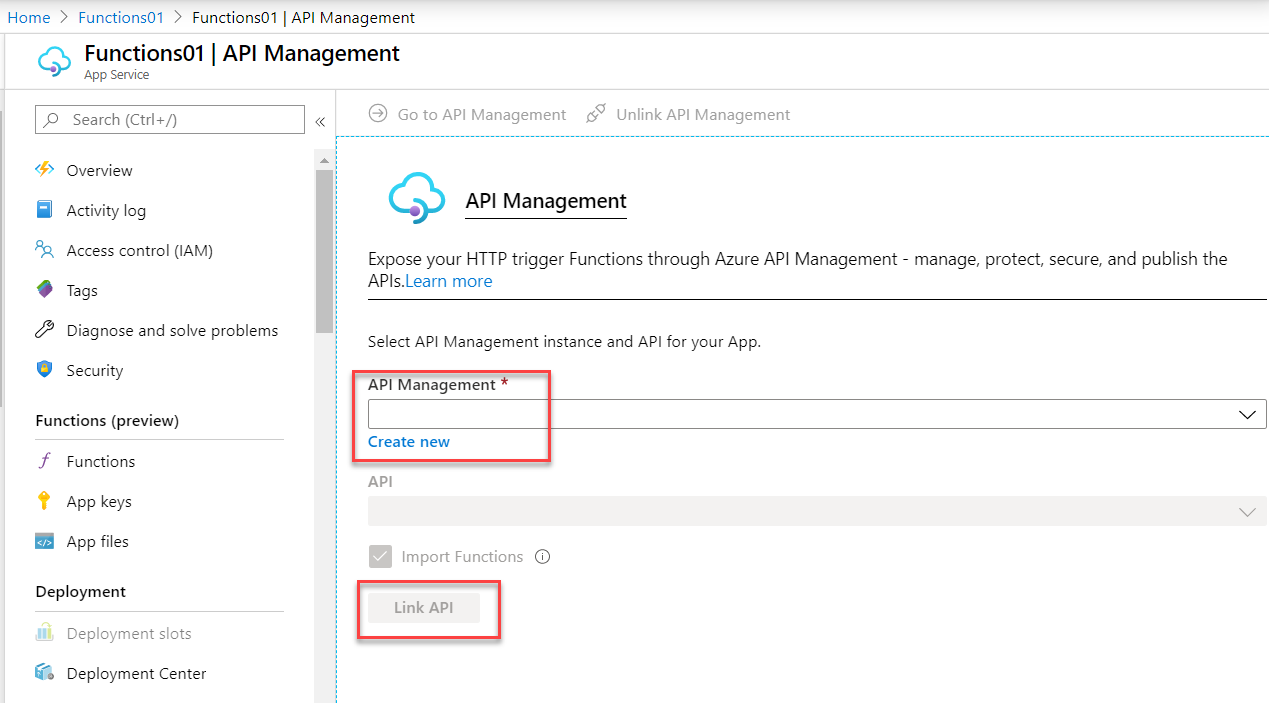Screen dimensions: 1269x703
Task: Click 'Functions01 | API Management' breadcrumb text
Action: point(303,17)
